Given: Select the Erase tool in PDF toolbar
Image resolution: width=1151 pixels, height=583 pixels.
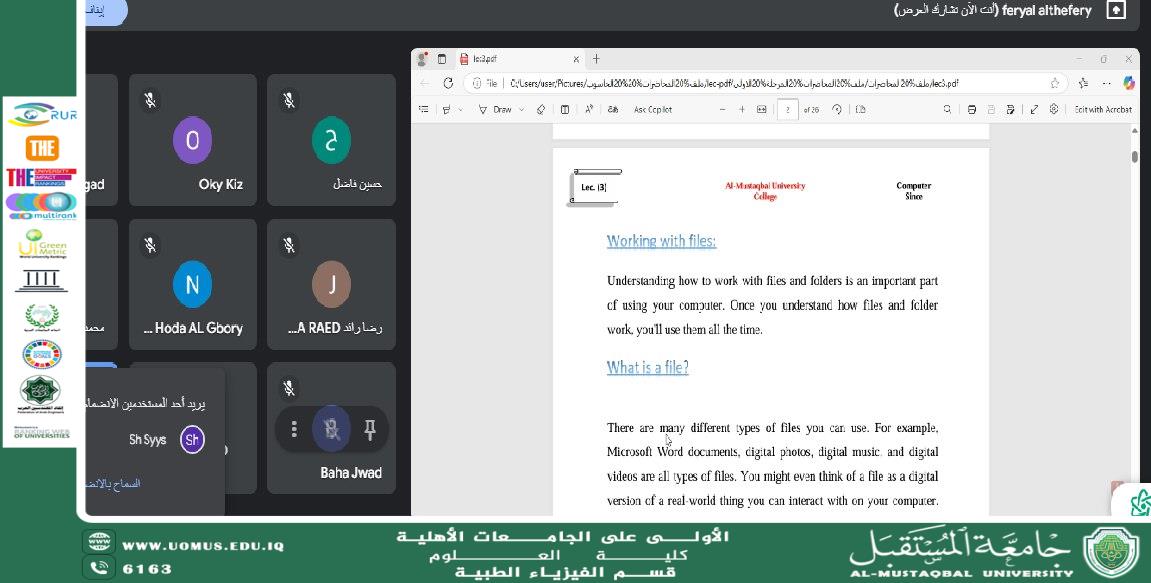Looking at the screenshot, I should pyautogui.click(x=541, y=109).
